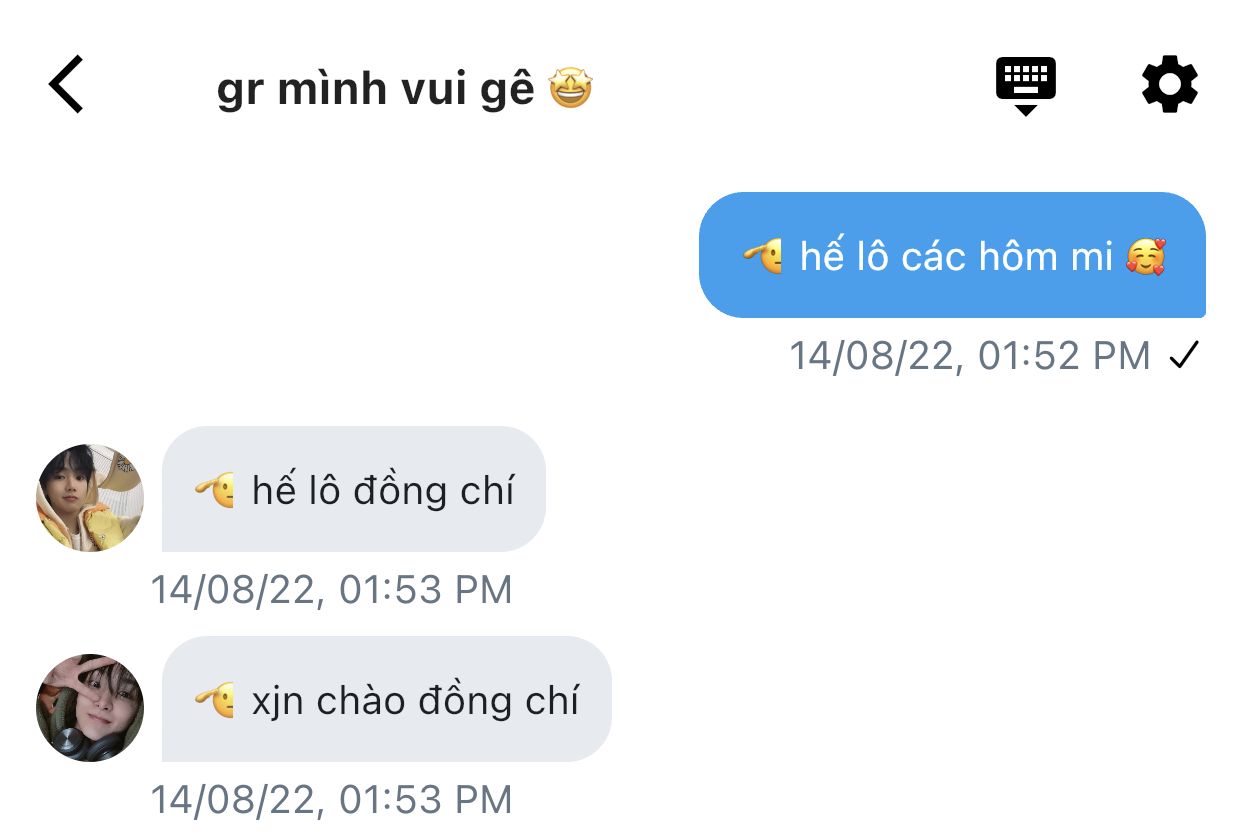Viewport: 1242px width, 833px height.
Task: Tap salute emoji in "xjn chào đồng chí"
Action: click(x=215, y=700)
